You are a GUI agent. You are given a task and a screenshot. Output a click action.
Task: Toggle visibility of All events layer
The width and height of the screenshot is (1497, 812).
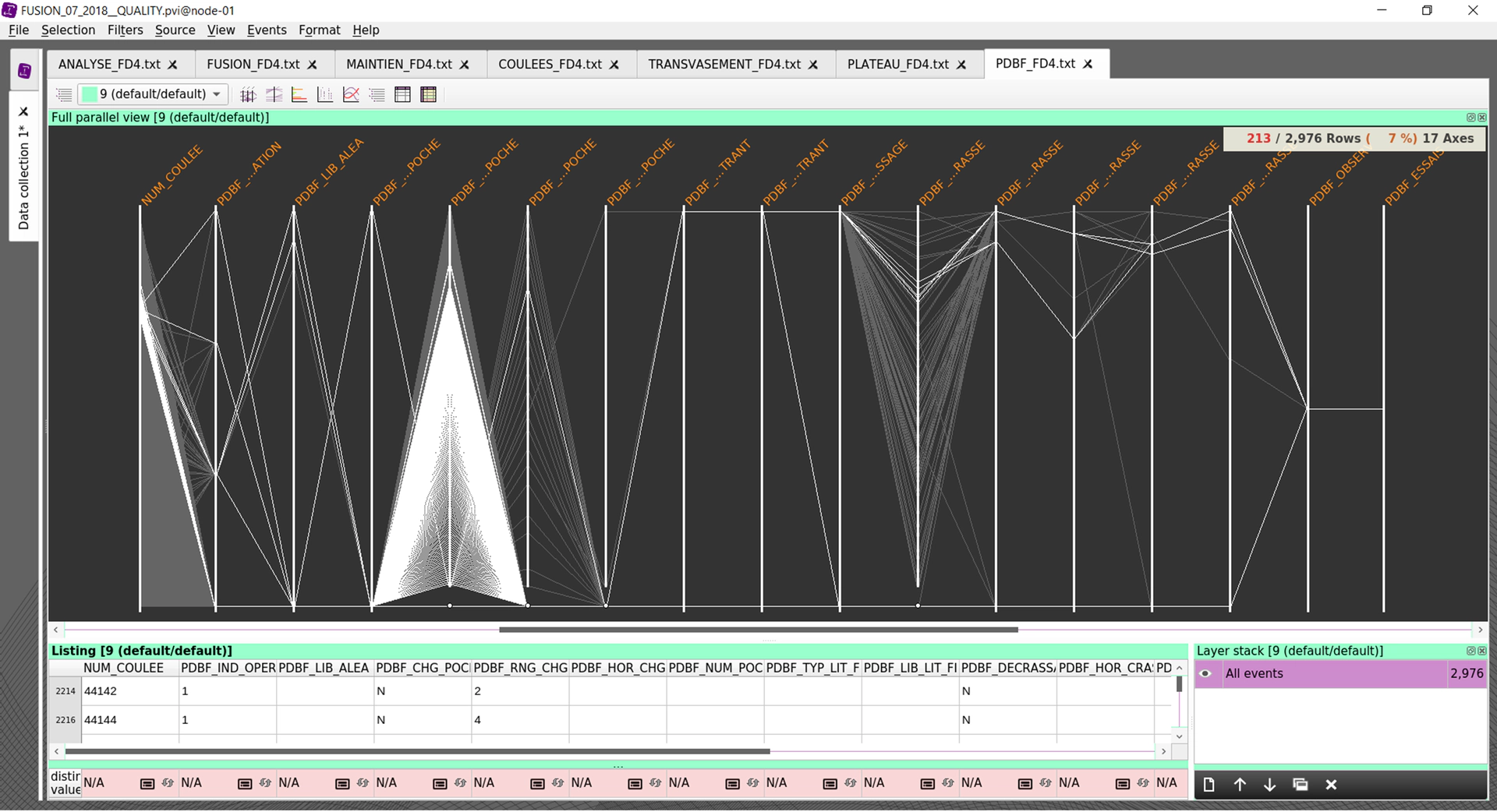click(x=1205, y=674)
